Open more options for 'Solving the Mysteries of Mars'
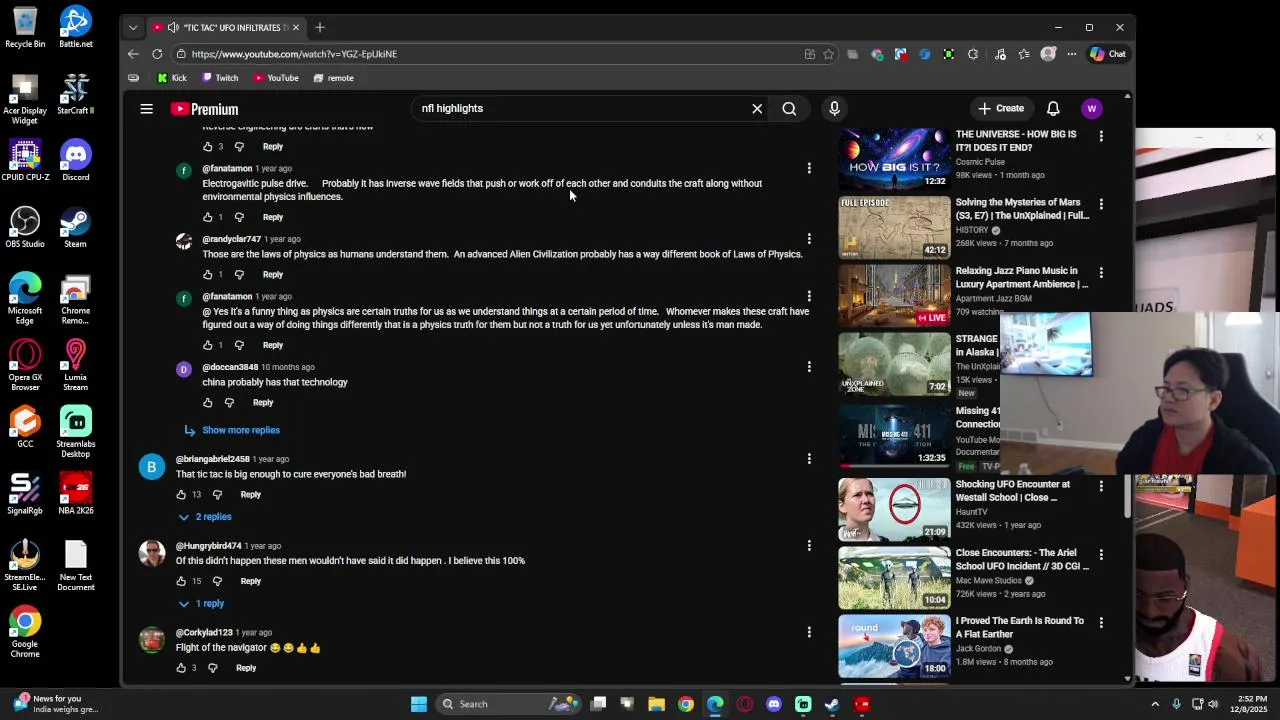This screenshot has height=720, width=1280. pyautogui.click(x=1101, y=204)
